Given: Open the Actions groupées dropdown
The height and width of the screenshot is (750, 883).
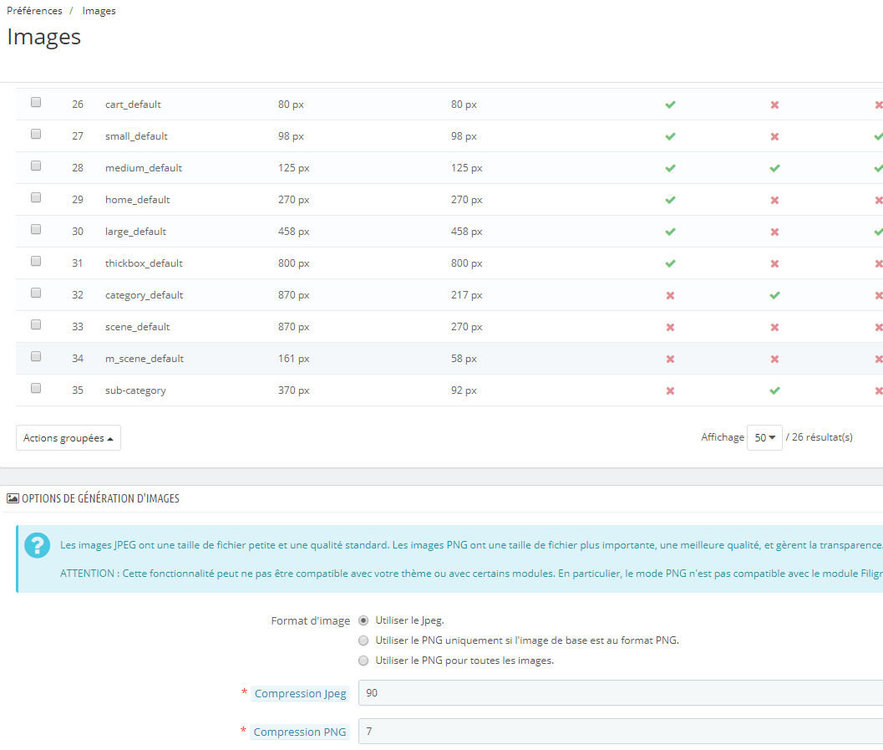Looking at the screenshot, I should pyautogui.click(x=68, y=438).
